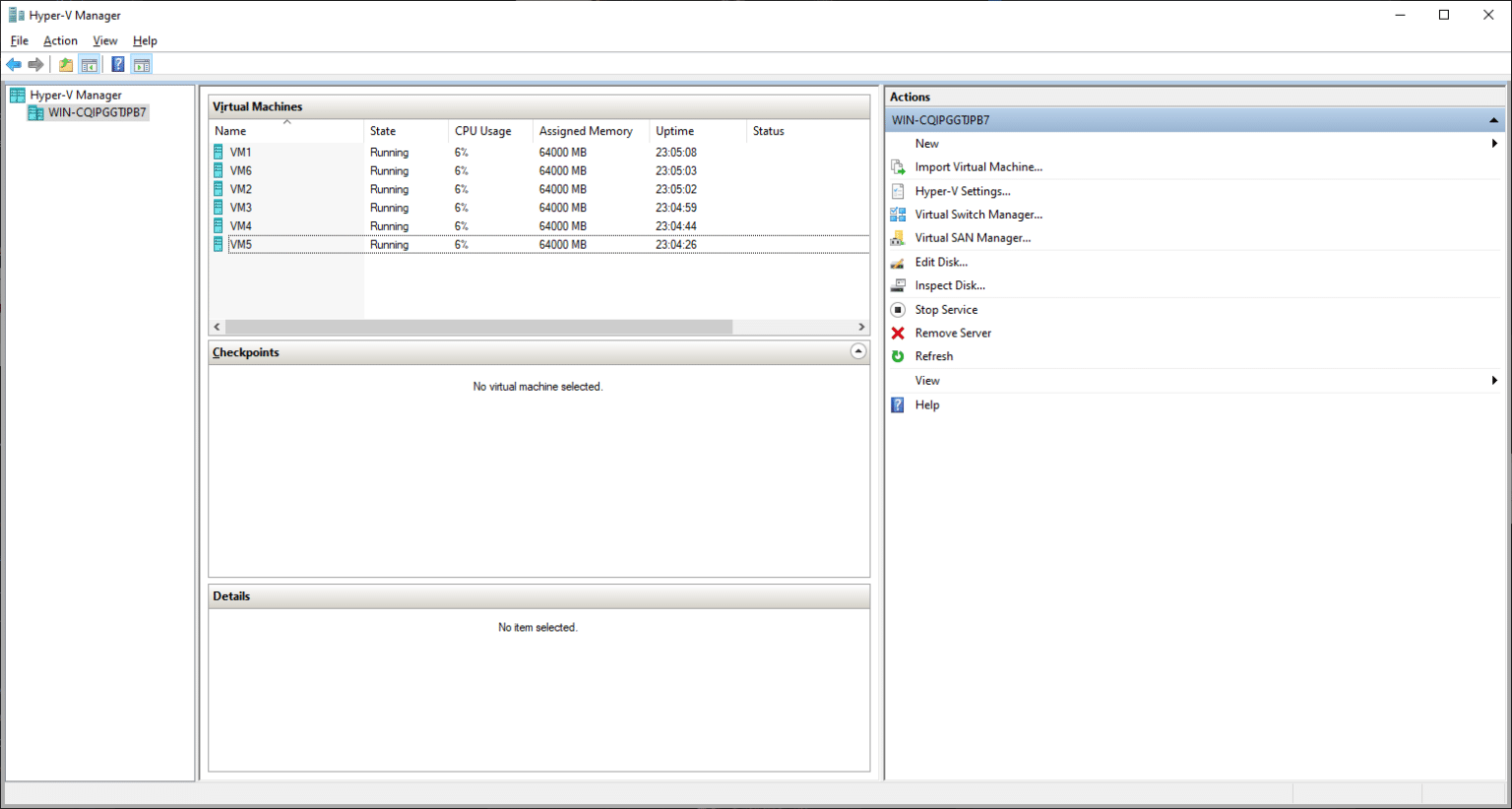Toggle the Show/Hide Action Pane icon
Screen dimensions: 1512x809
[x=142, y=65]
